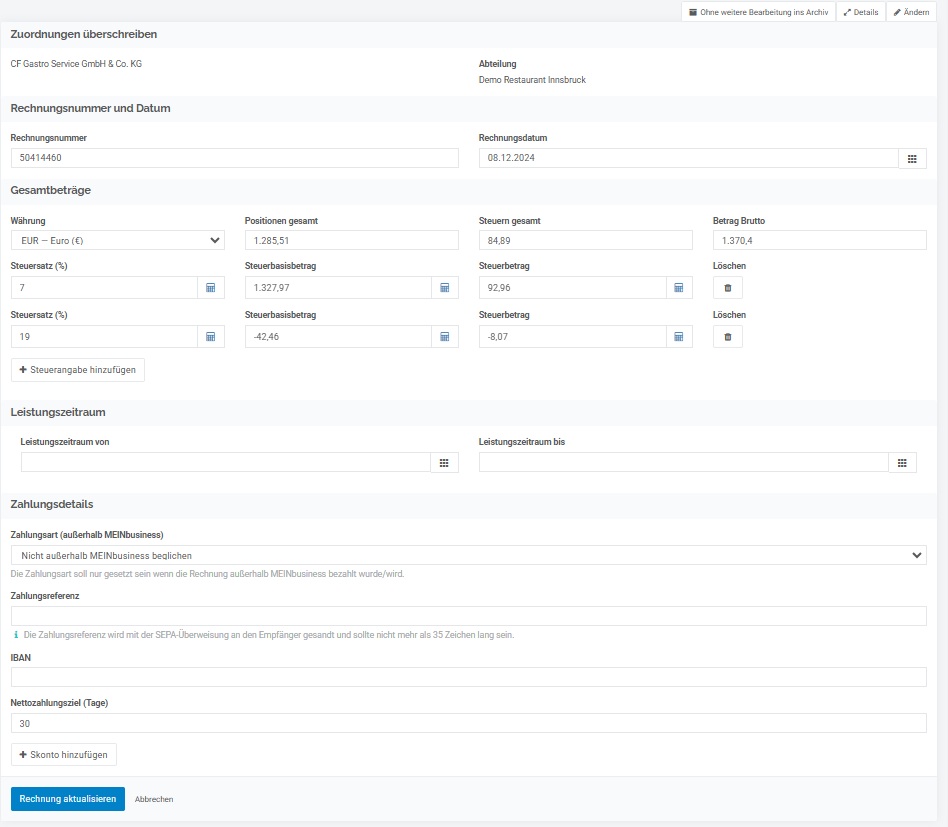Screen dimensions: 948x827
Task: Open calculator for Steuerbetrag 92,96
Action: 678,288
